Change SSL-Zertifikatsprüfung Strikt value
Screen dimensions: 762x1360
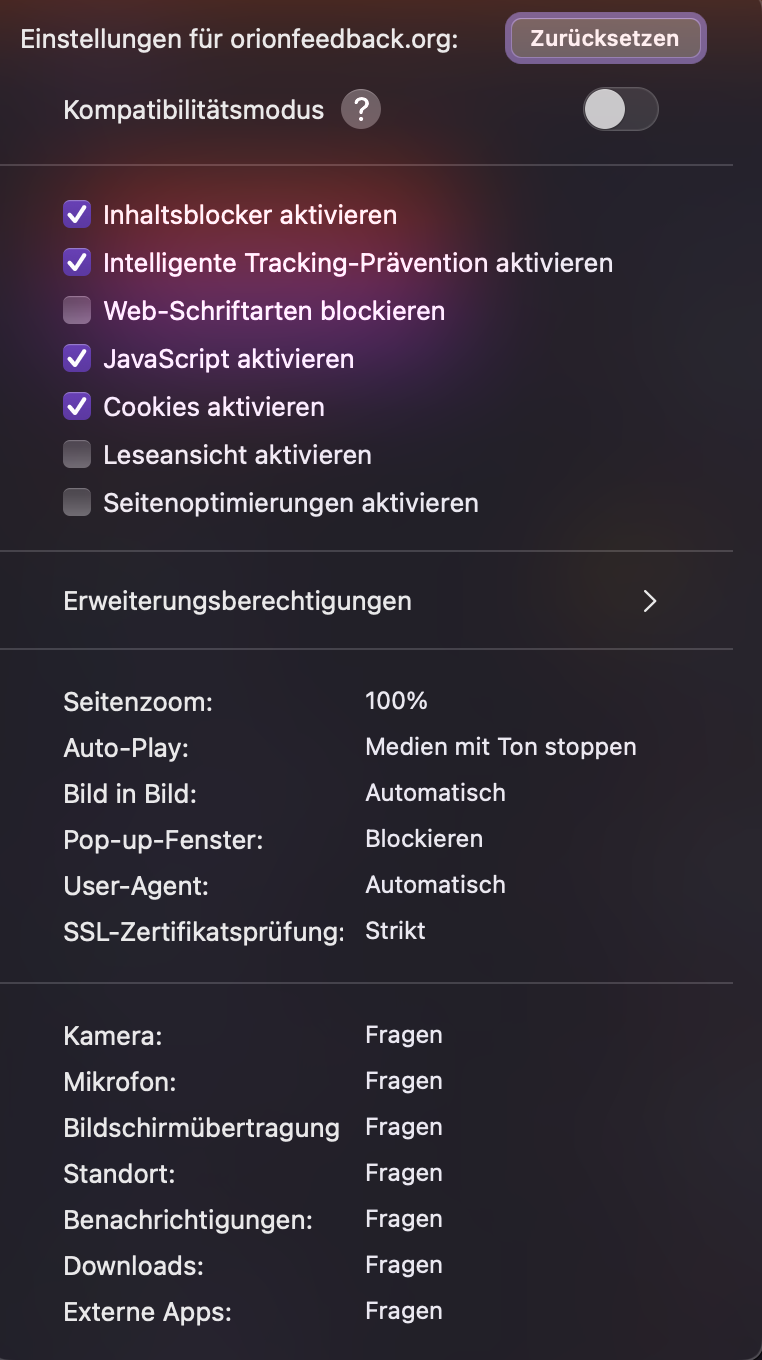396,931
